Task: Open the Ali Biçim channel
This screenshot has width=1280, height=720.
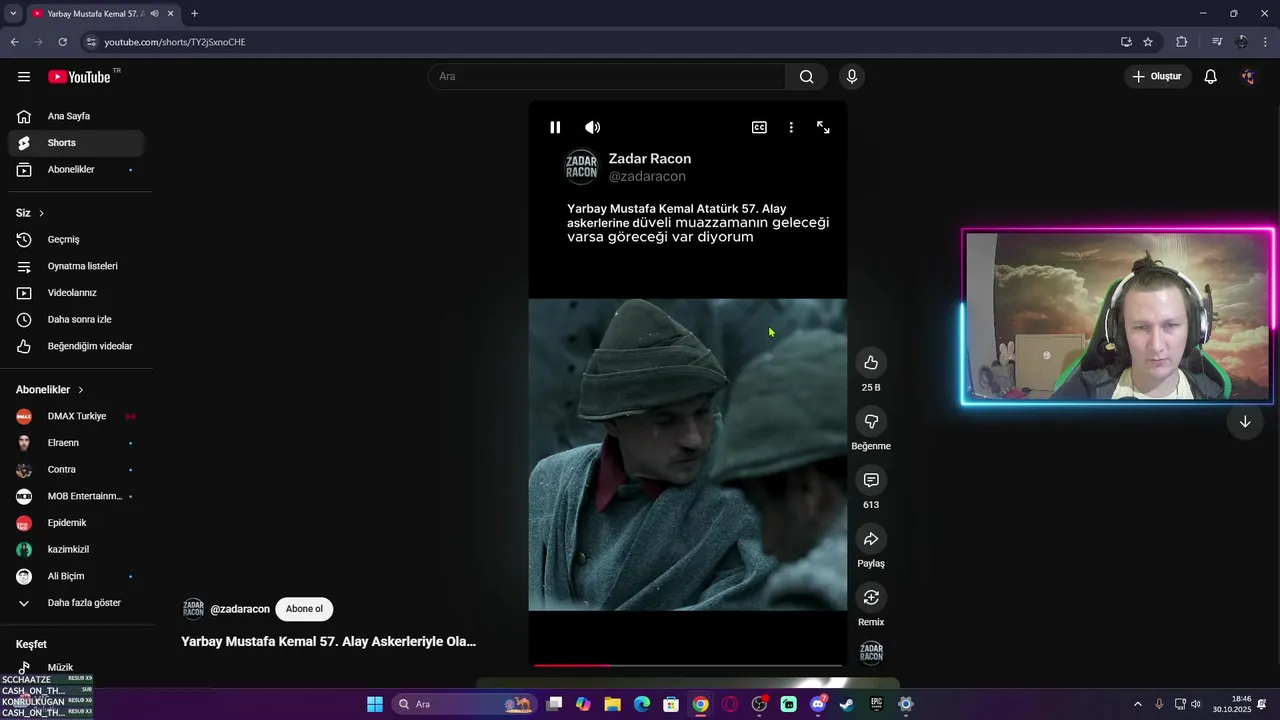Action: point(76,576)
